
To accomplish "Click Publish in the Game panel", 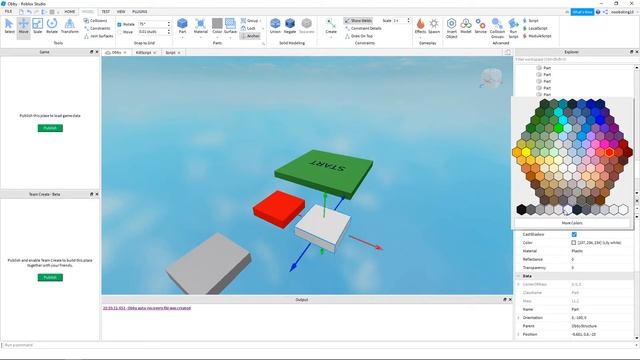I will tap(50, 128).
